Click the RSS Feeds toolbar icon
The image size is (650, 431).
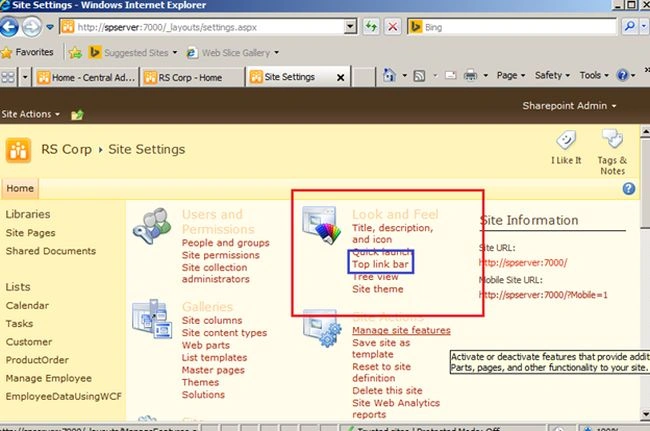tap(420, 76)
